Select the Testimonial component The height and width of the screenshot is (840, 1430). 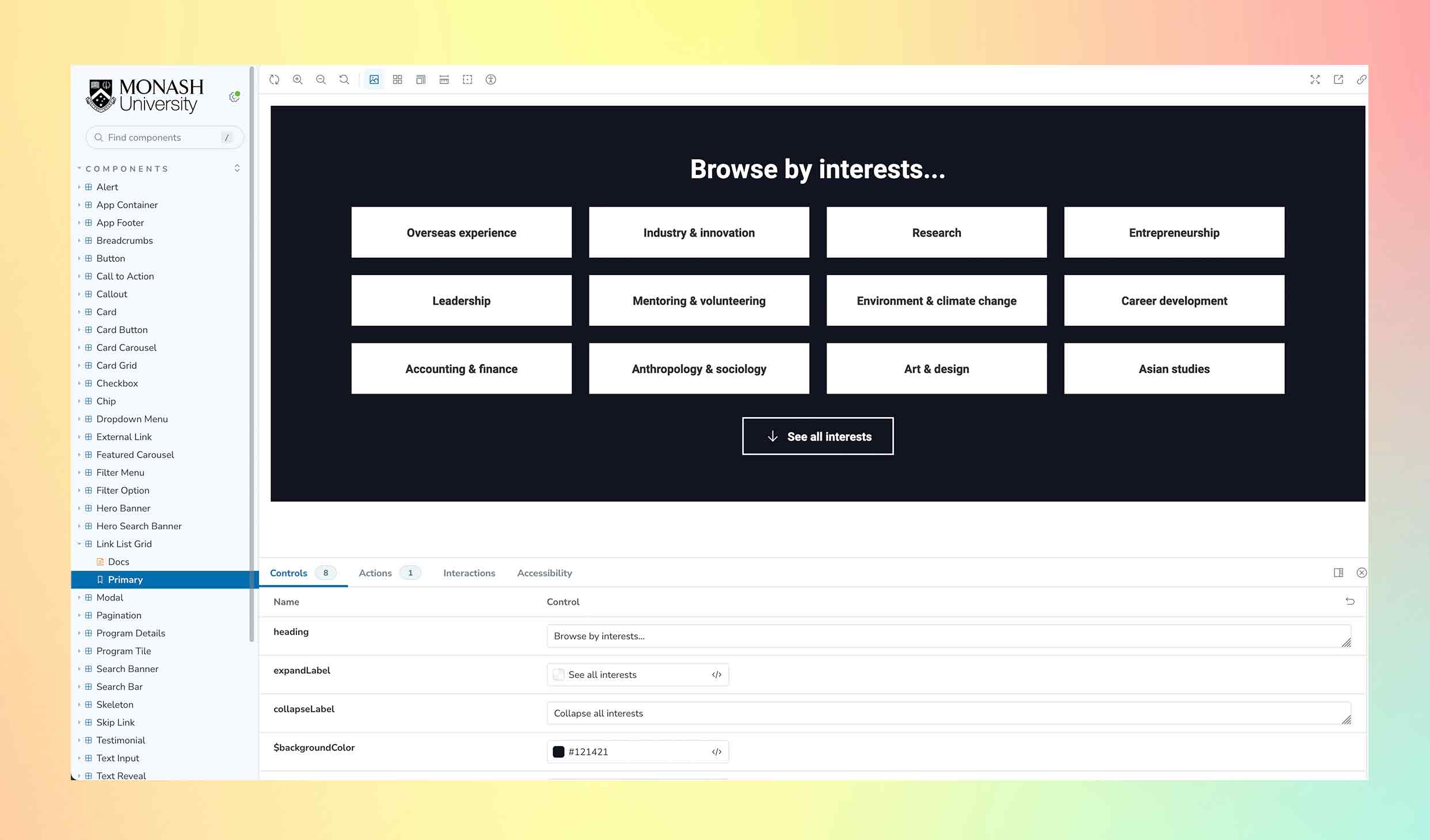(x=120, y=740)
